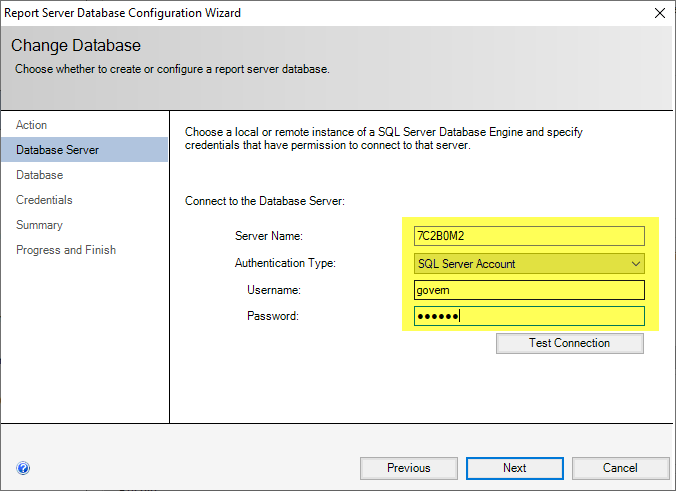Go back with the Previous button
The height and width of the screenshot is (491, 676).
pyautogui.click(x=408, y=468)
